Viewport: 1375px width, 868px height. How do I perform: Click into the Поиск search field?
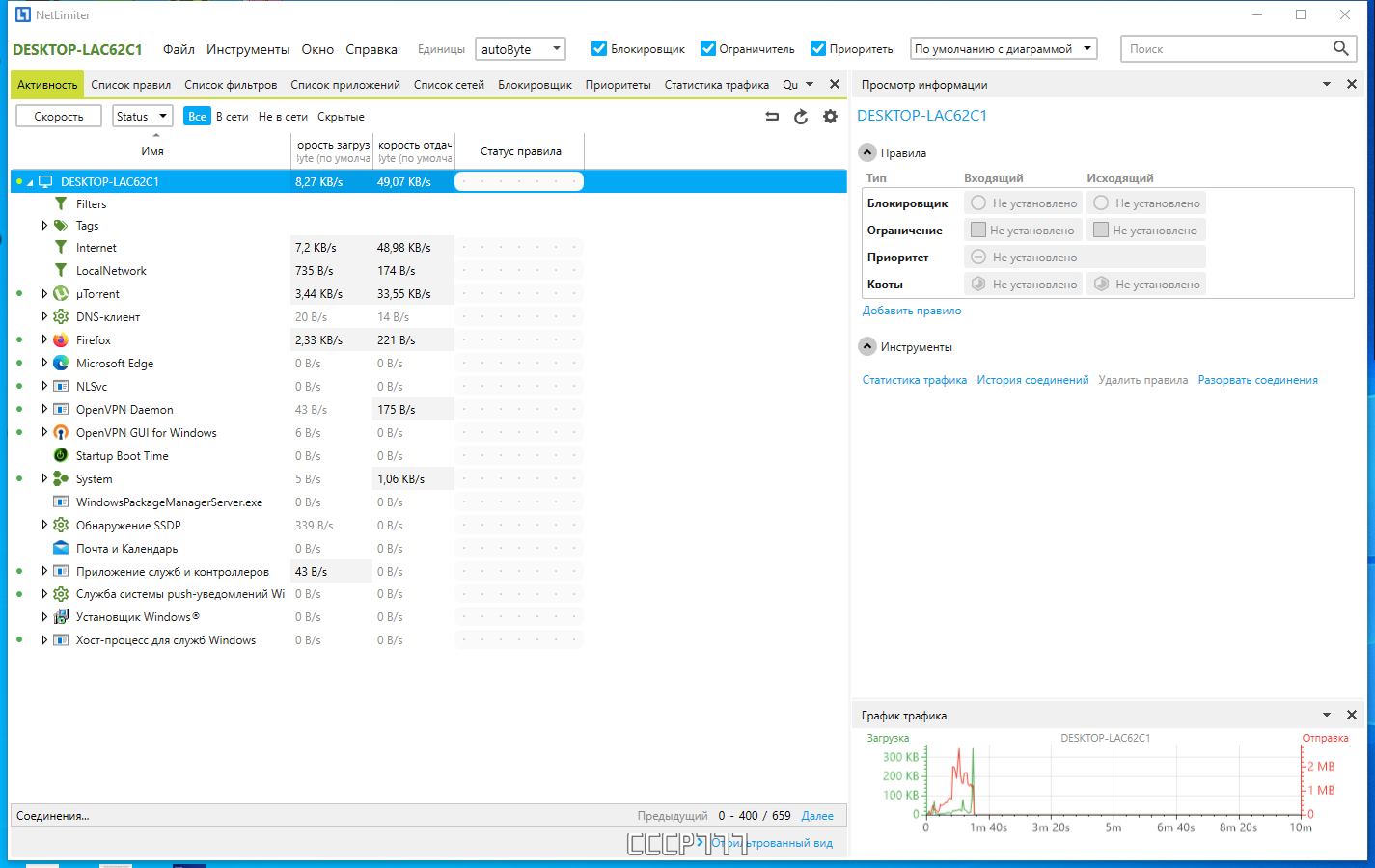(x=1225, y=49)
